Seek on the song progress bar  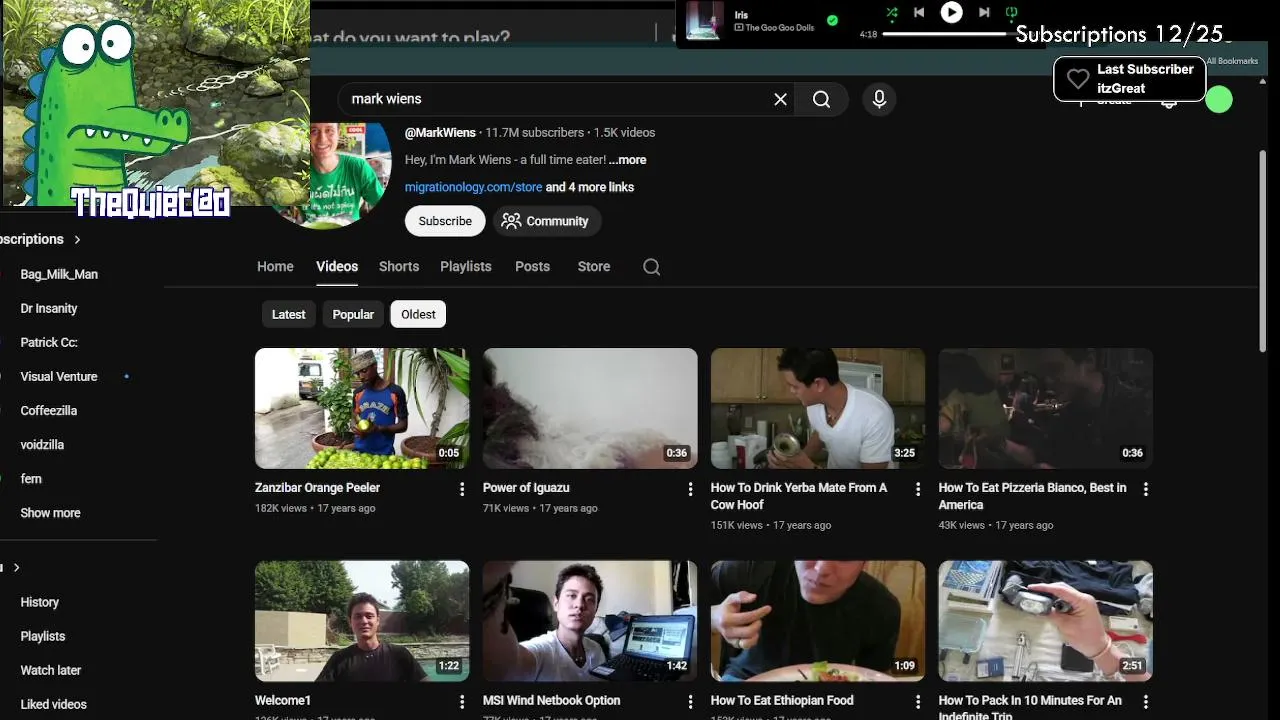tap(945, 34)
